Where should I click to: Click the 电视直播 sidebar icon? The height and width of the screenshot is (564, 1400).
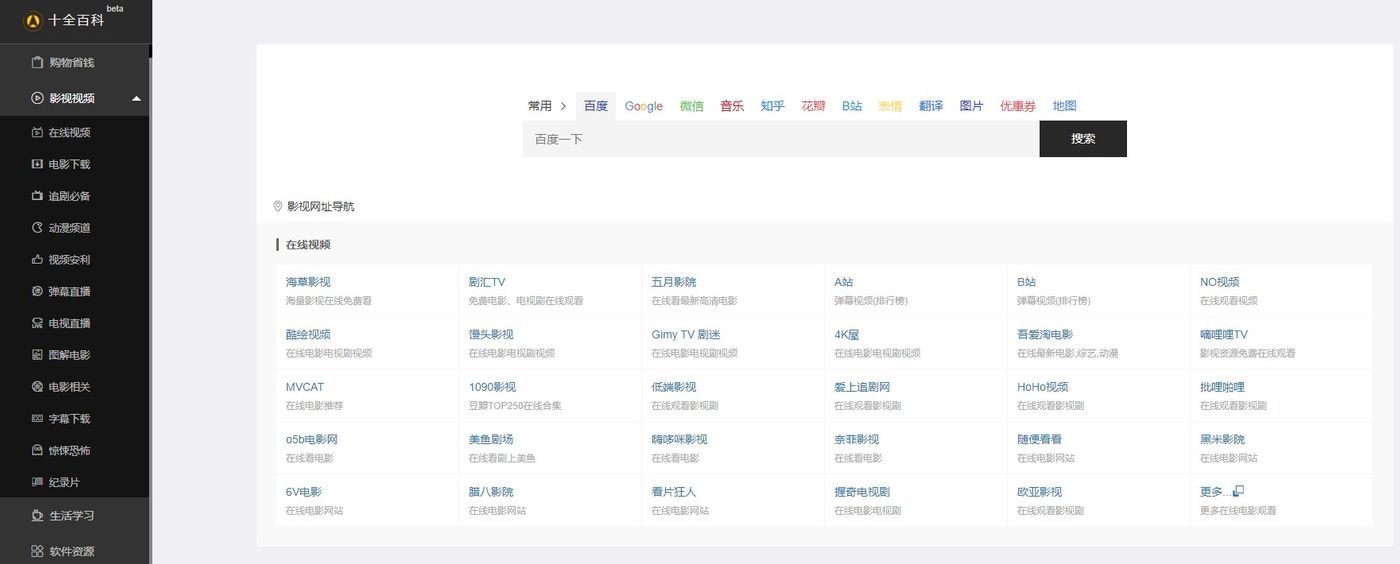pos(37,323)
